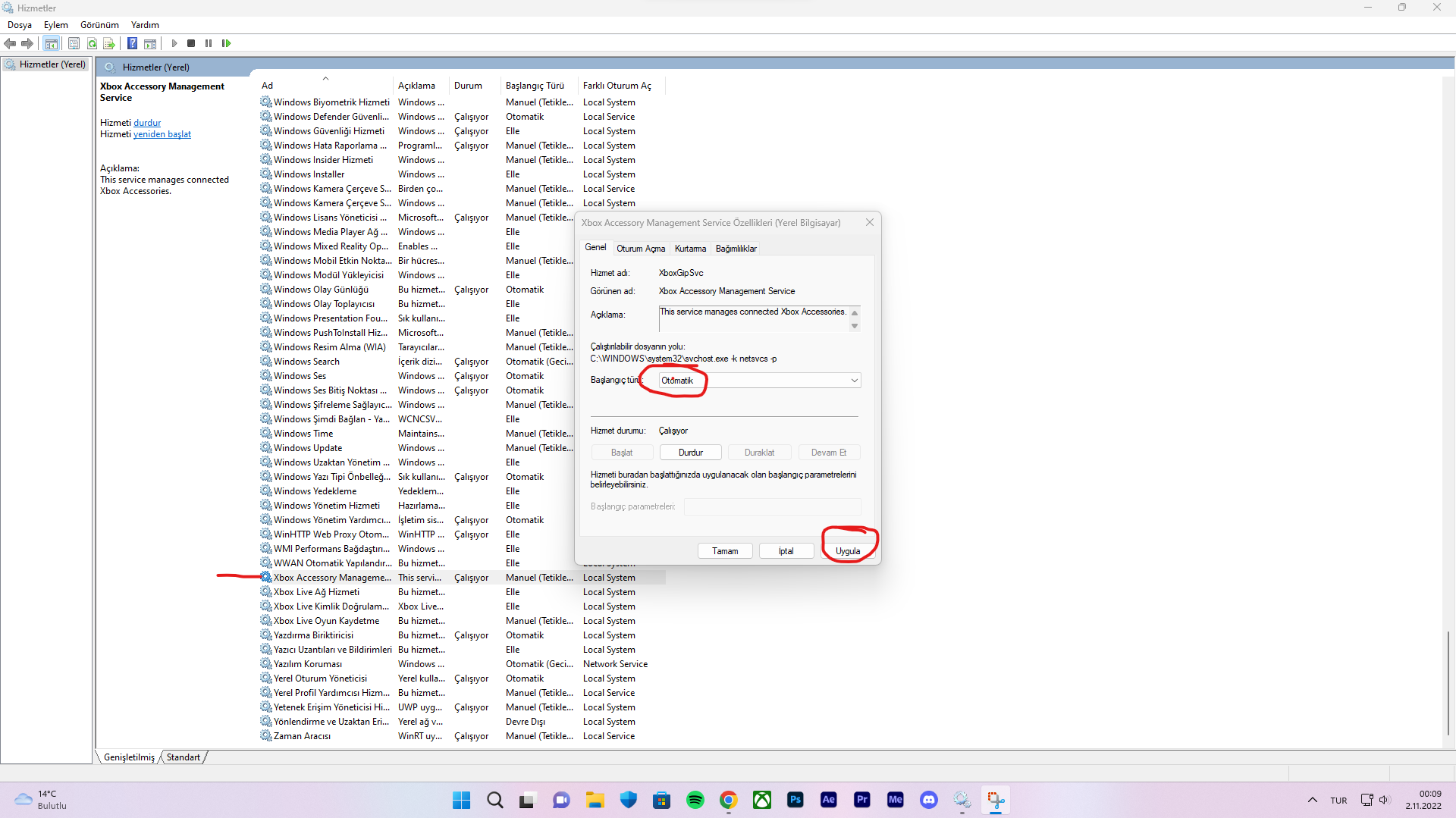Open the Eylem menu

pos(56,25)
